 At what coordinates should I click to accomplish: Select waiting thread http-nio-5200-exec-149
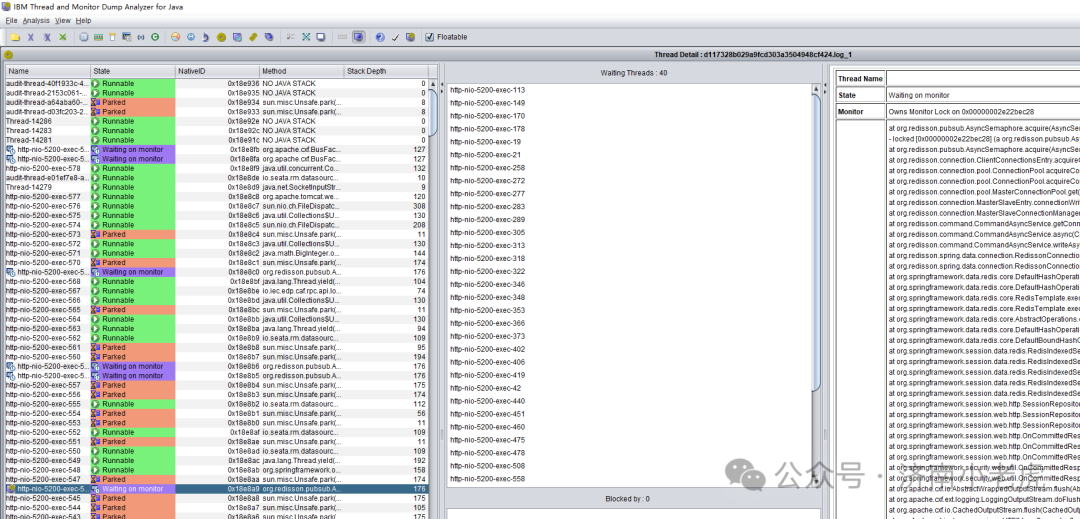[x=487, y=103]
